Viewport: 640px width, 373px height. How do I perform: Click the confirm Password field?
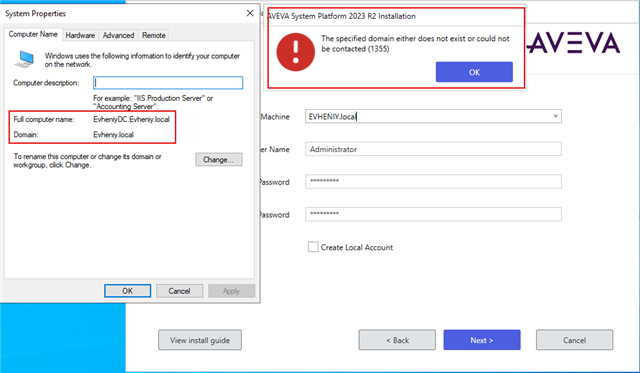(433, 214)
